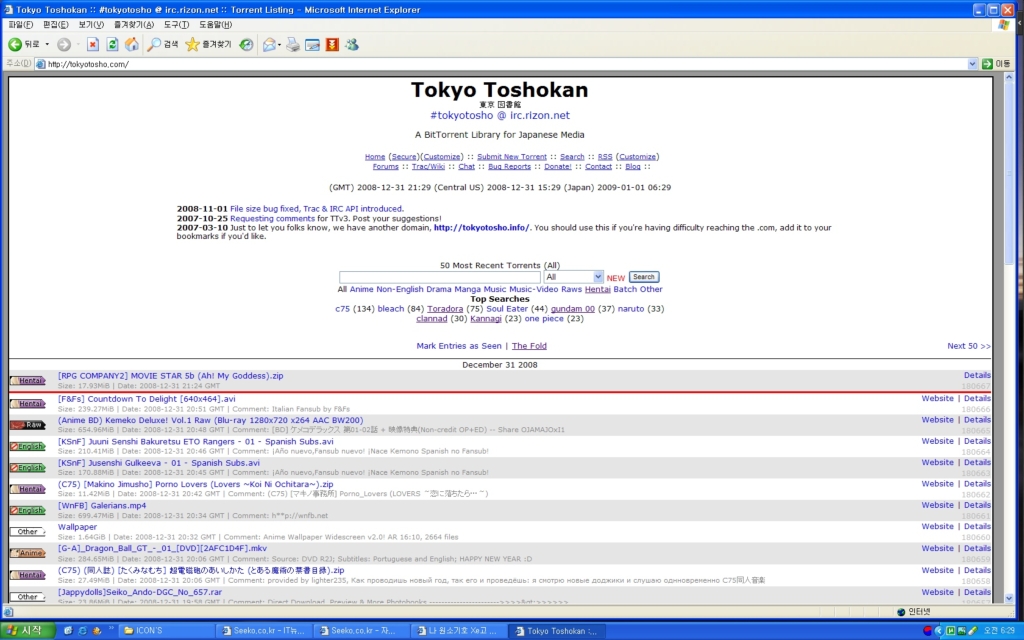Screen dimensions: 1024x640
Task: Open the 도움말(H) menu
Action: 216,25
